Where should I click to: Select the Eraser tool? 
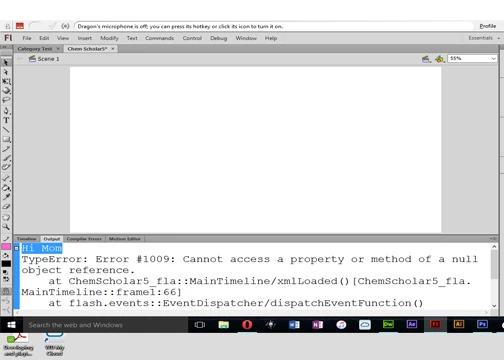6,207
